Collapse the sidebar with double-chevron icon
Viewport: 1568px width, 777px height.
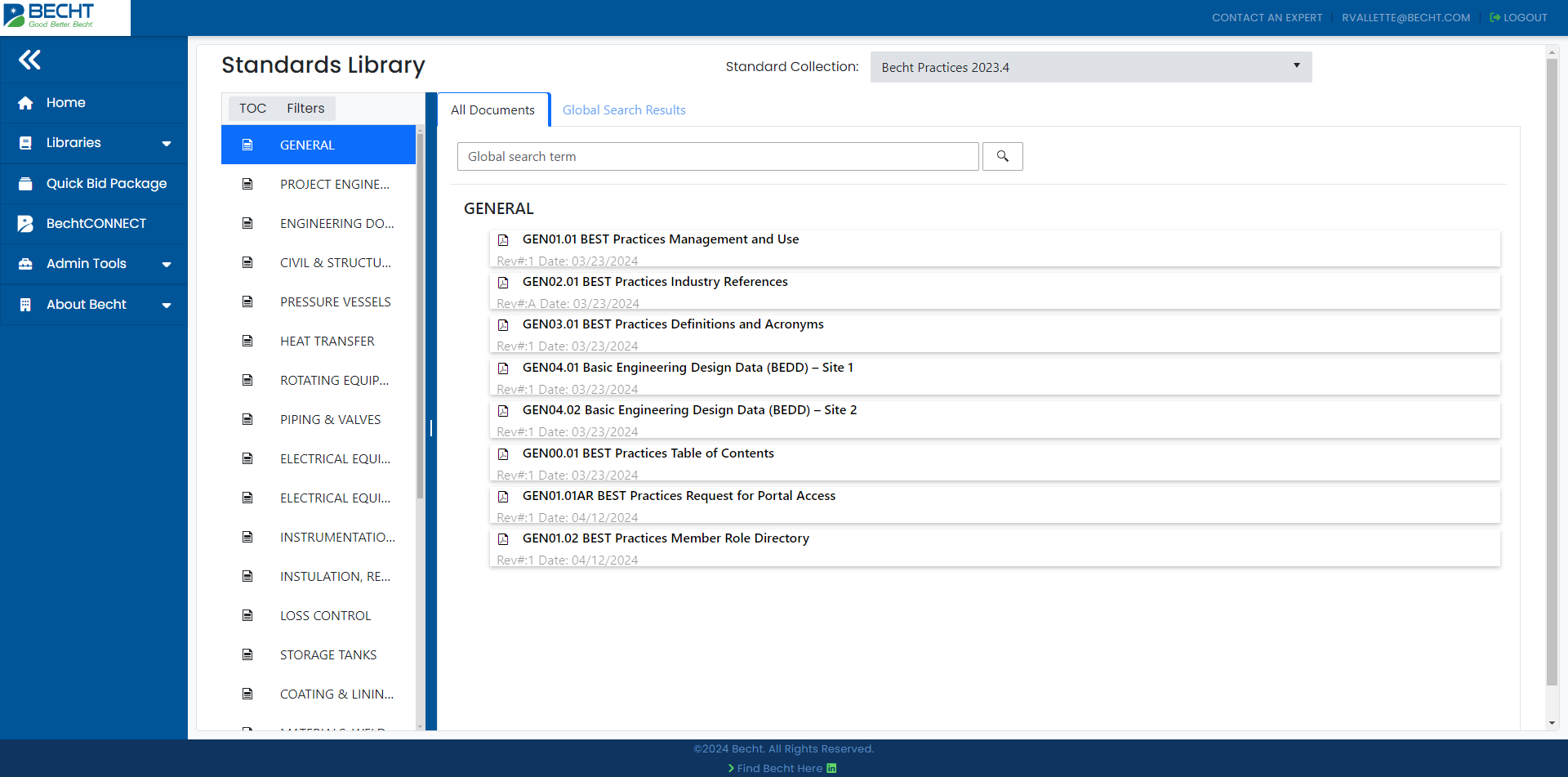[29, 60]
